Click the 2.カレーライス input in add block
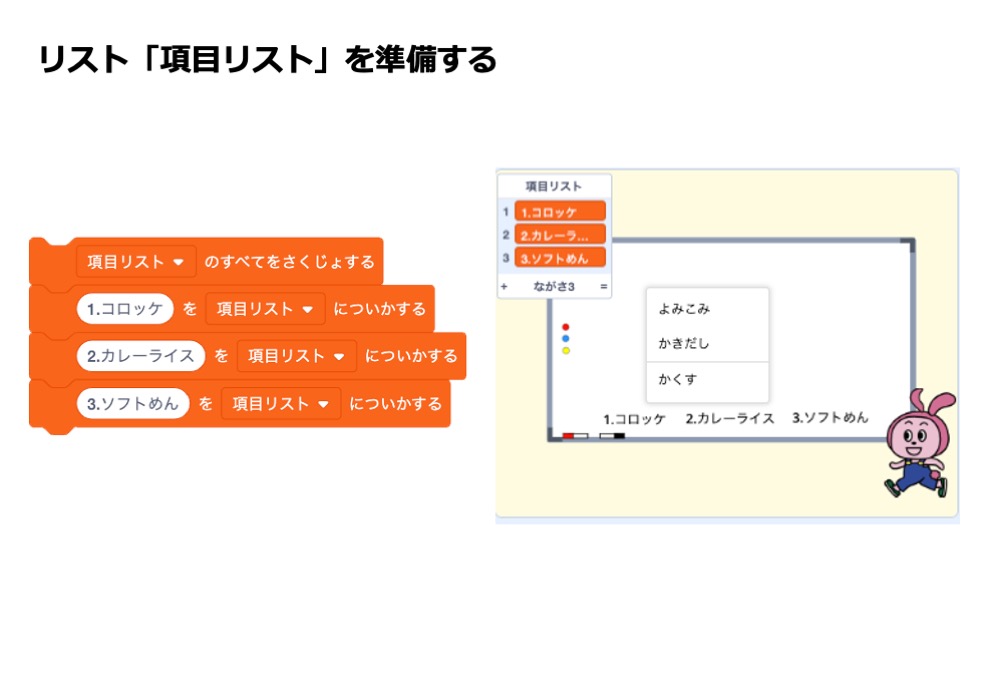Viewport: 1000px width, 692px height. (141, 356)
